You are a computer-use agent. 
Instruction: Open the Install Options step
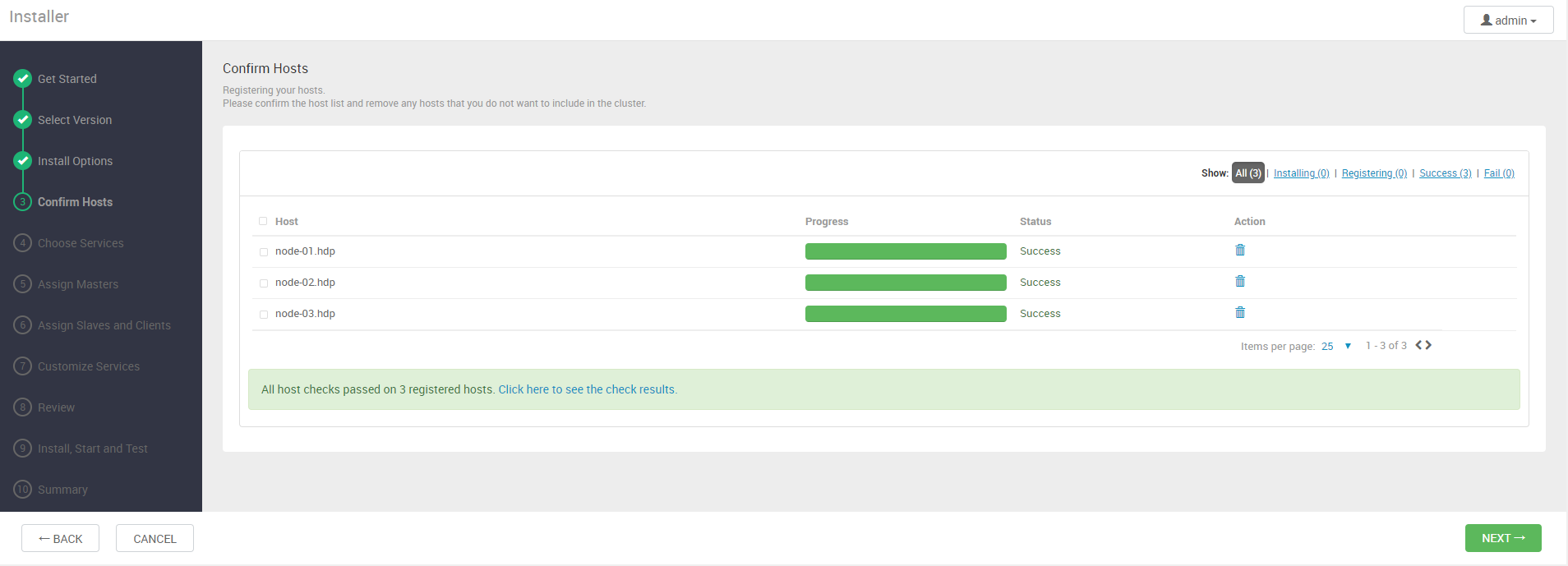pyautogui.click(x=75, y=161)
